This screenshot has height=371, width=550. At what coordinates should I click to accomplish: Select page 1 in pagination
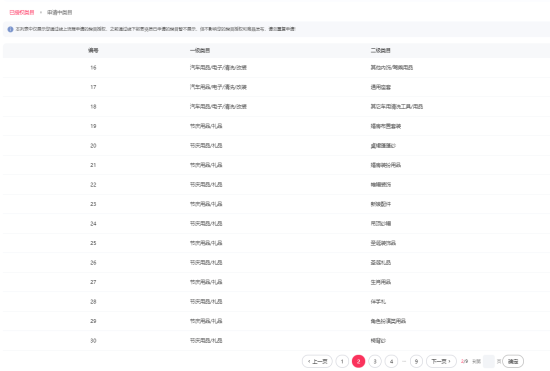pos(342,362)
